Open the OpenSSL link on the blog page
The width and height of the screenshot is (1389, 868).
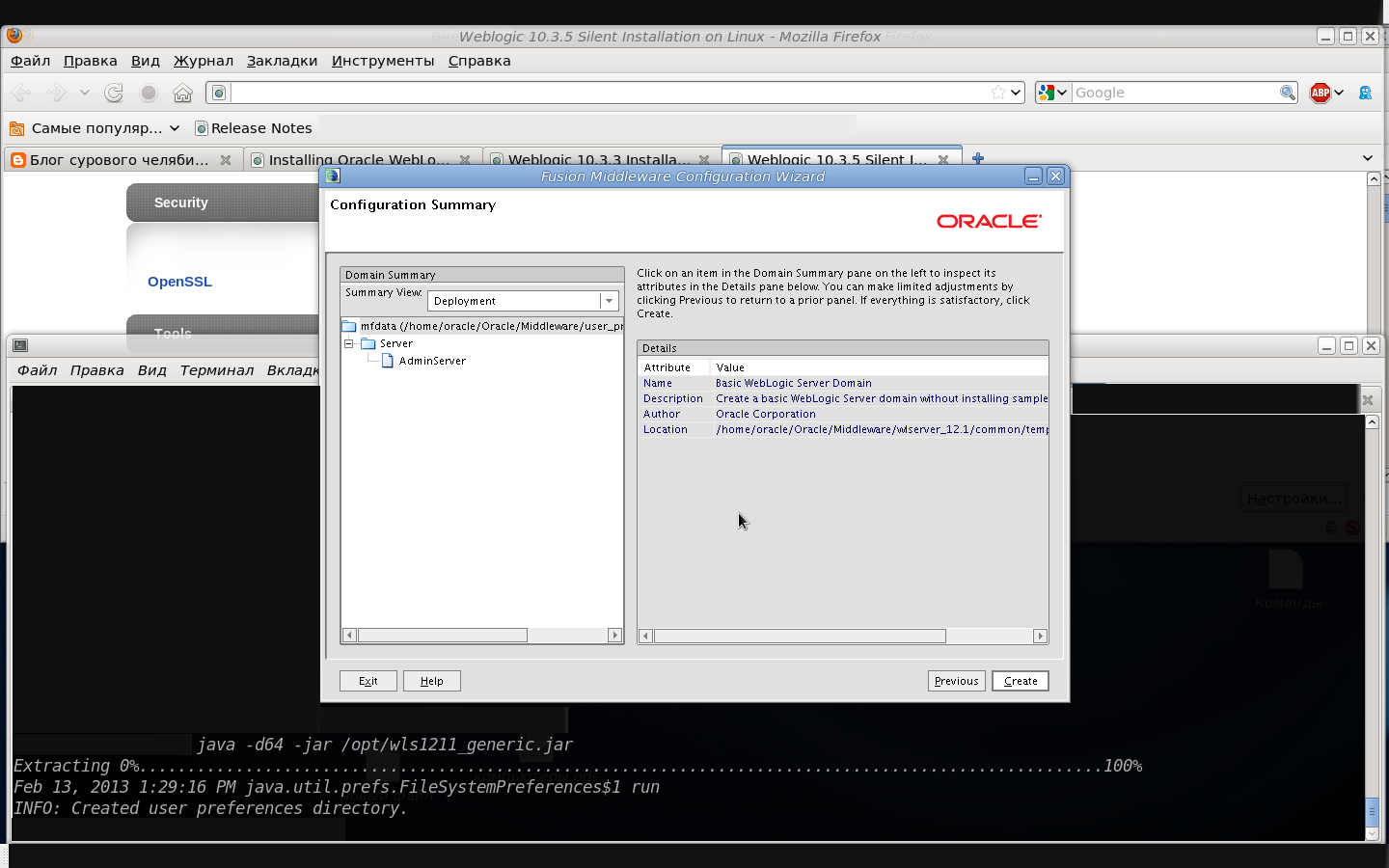[179, 282]
